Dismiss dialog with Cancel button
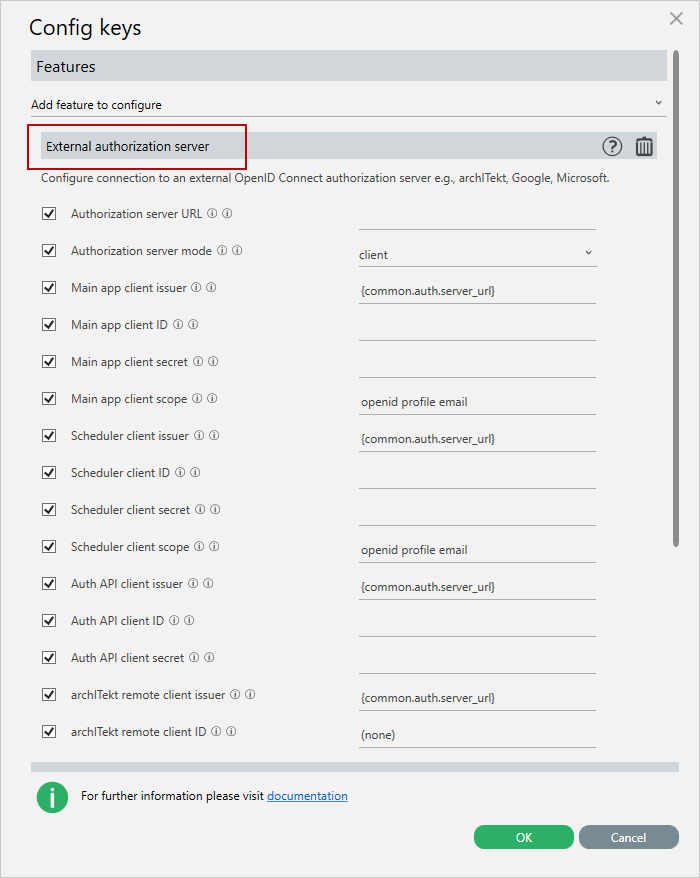The width and height of the screenshot is (700, 878). tap(628, 837)
